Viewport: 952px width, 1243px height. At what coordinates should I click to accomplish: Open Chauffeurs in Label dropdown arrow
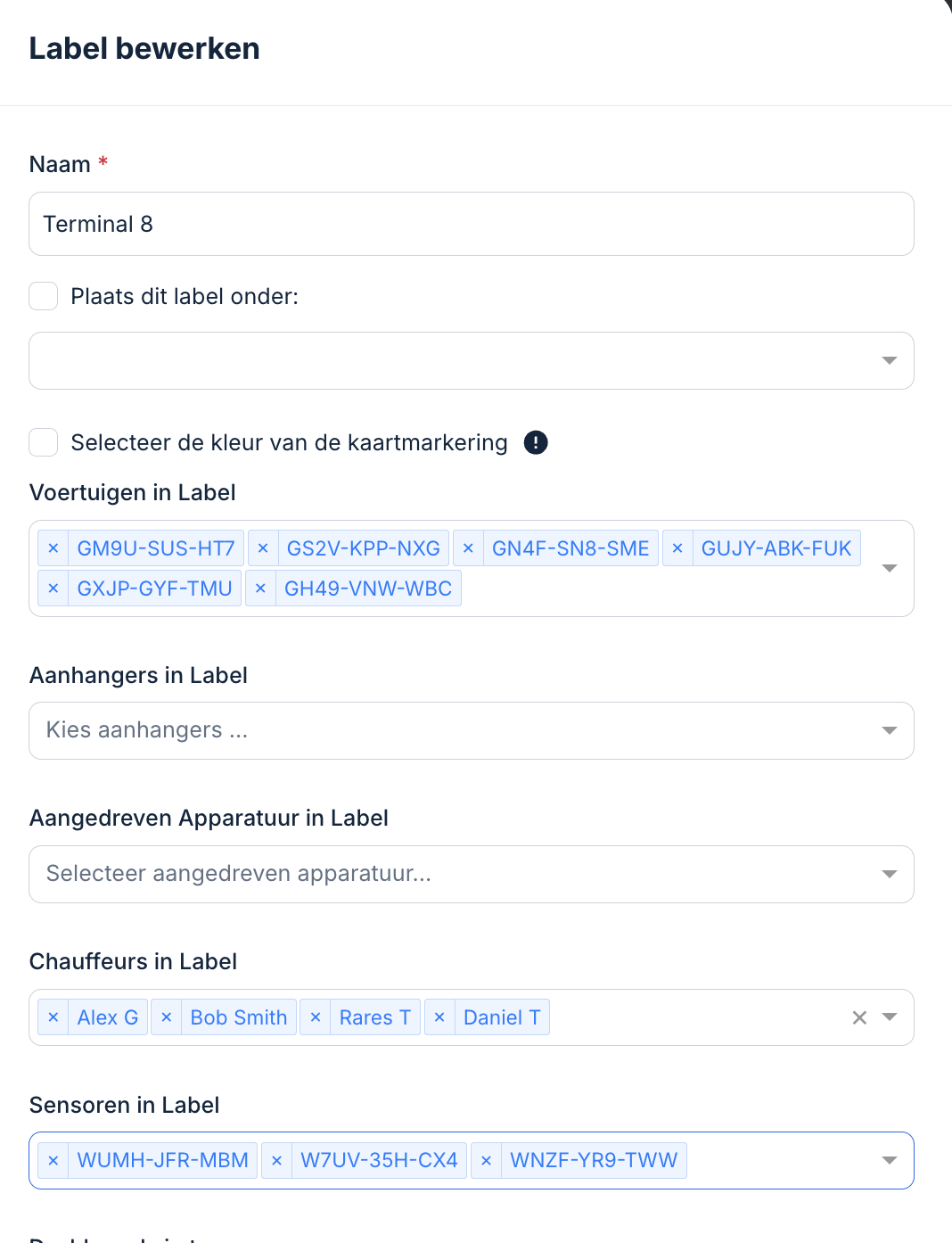click(x=889, y=1017)
